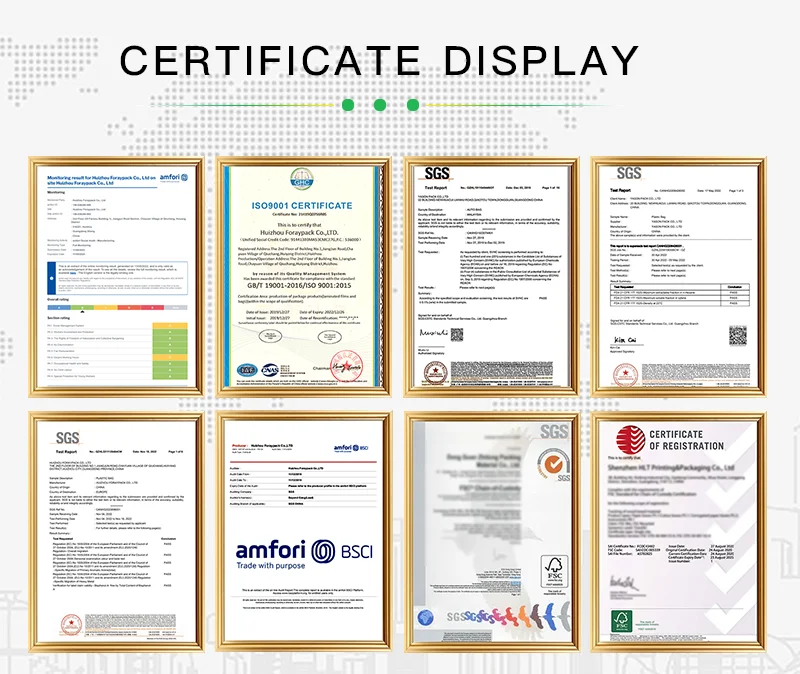Click the CNAS logo on ISO9001 certificate
The height and width of the screenshot is (674, 800).
271,370
